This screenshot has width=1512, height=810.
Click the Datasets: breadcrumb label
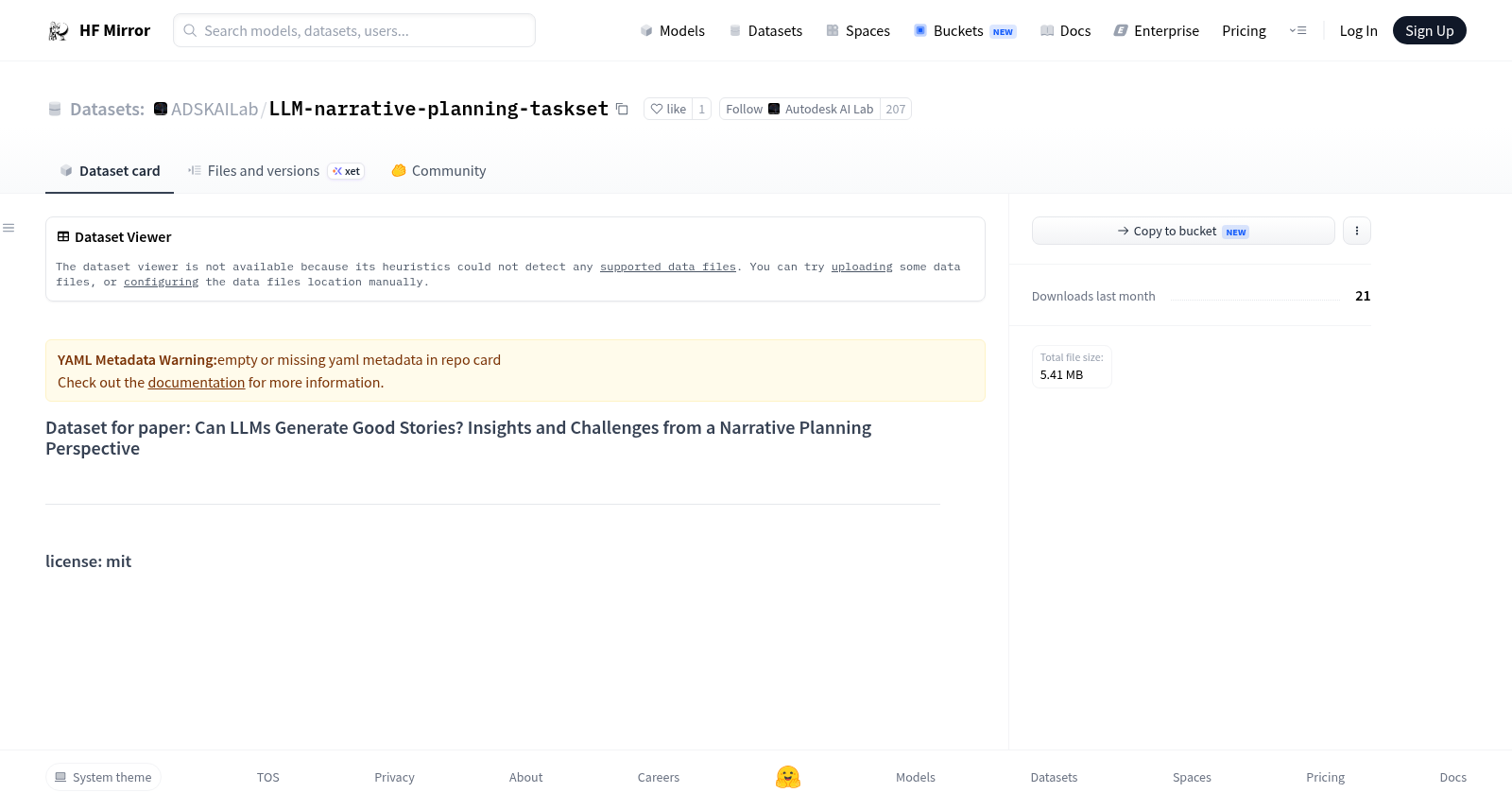107,109
